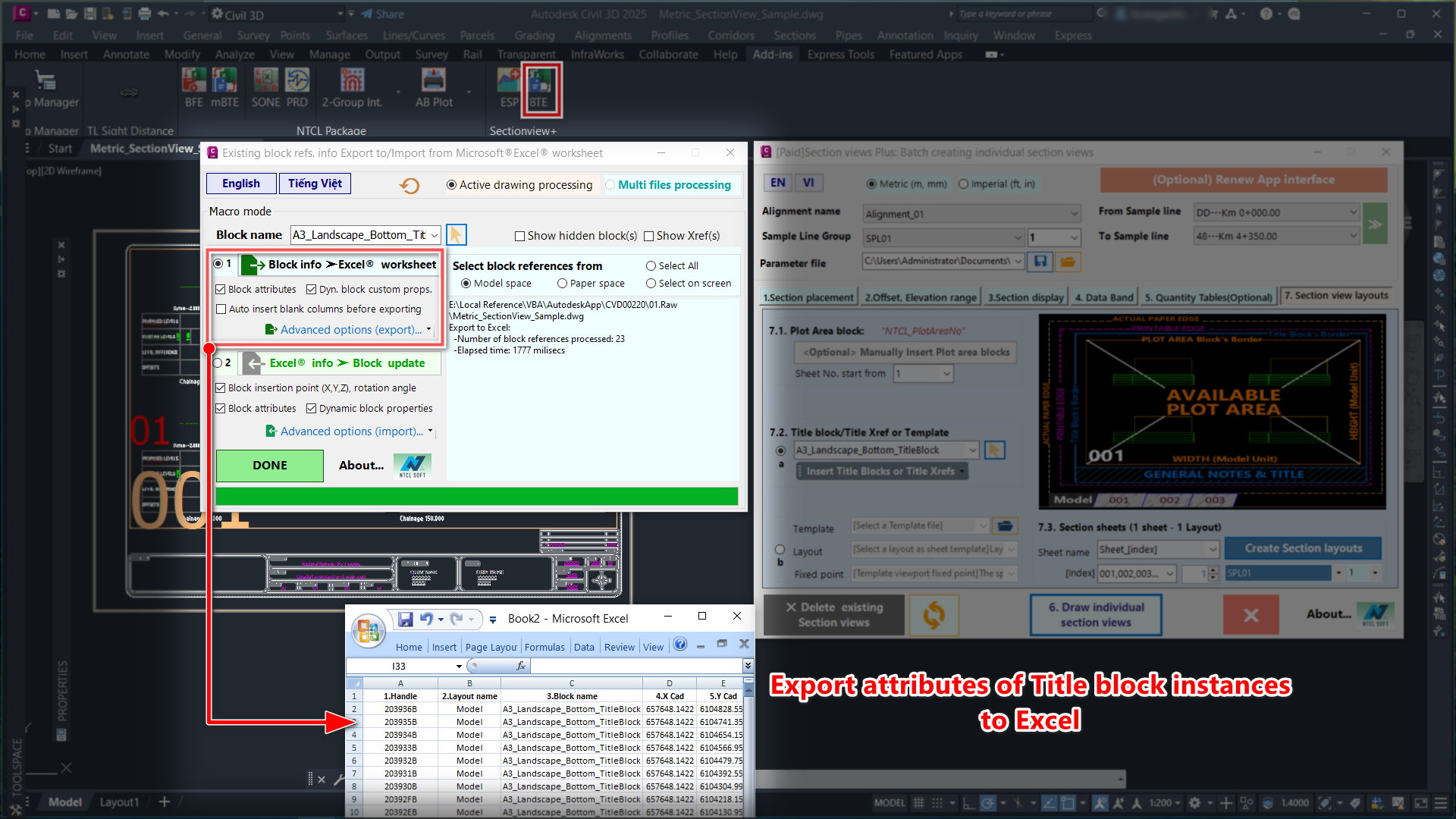Switch language to Tiếng Việt
This screenshot has height=819, width=1456.
315,184
